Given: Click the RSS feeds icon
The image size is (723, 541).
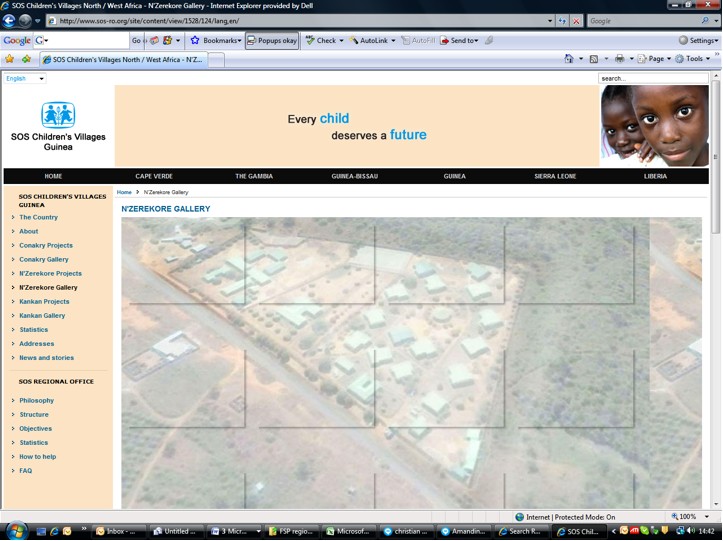Looking at the screenshot, I should (x=594, y=59).
